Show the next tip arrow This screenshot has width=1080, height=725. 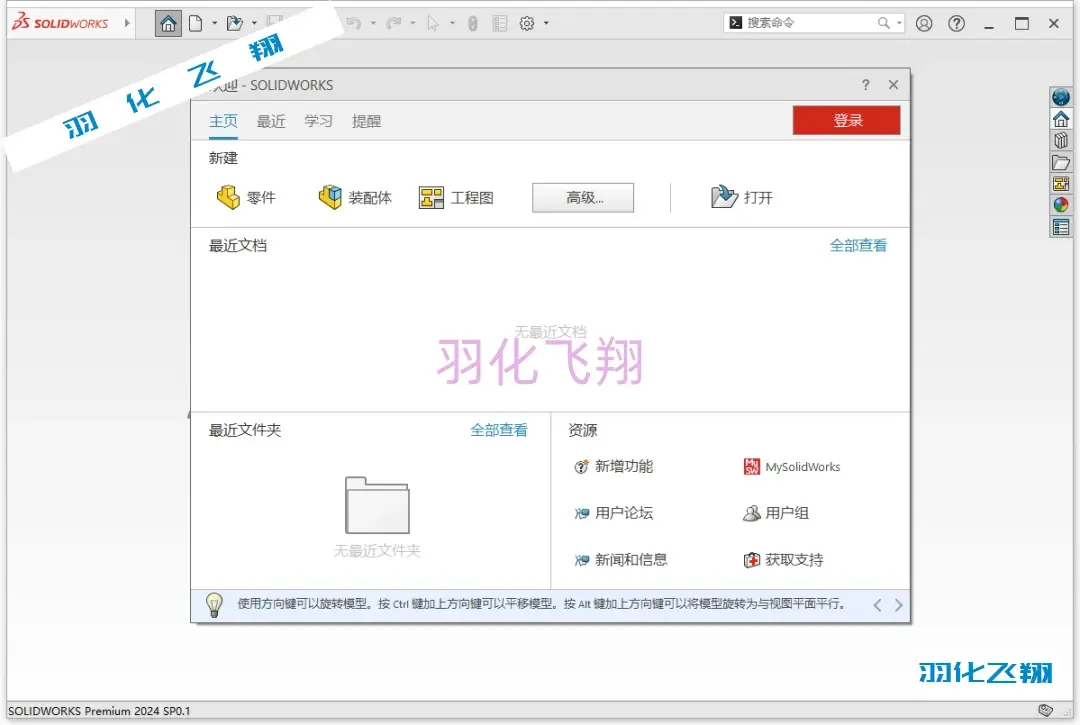898,605
